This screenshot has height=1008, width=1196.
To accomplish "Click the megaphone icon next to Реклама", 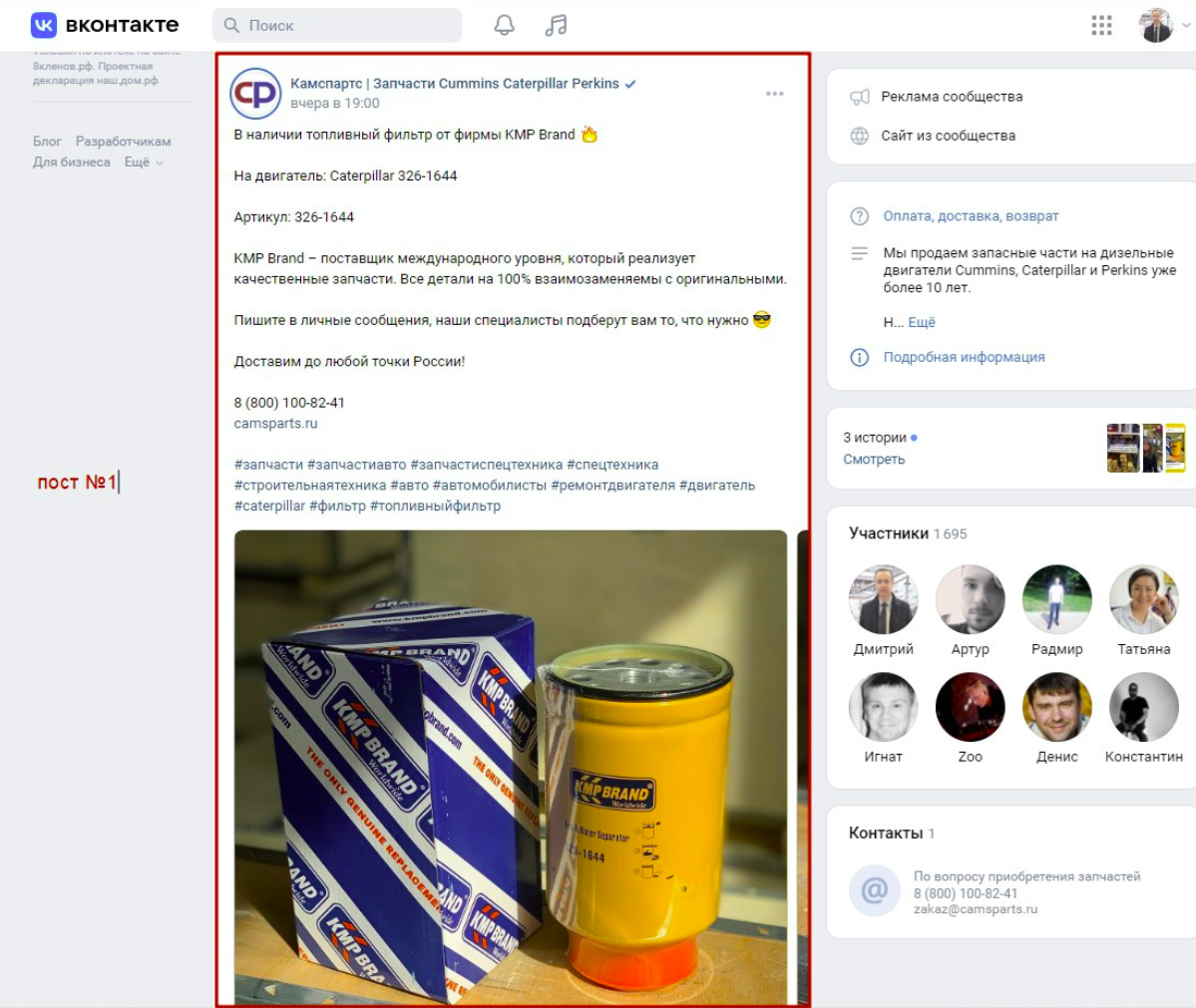I will 860,97.
